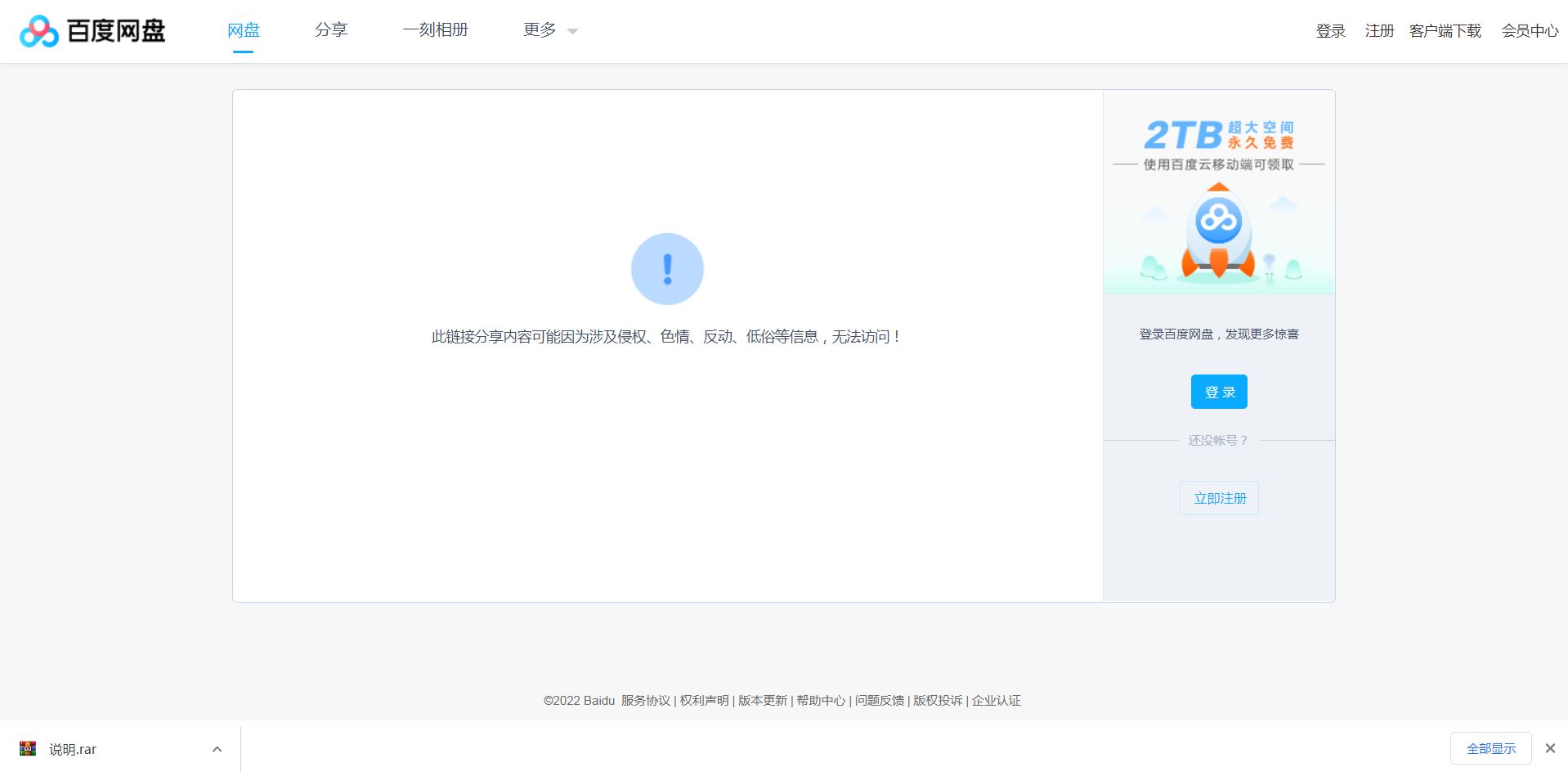The image size is (1568, 776).
Task: Click 登录百度网盘，发现更多惊喜 text
Action: point(1218,334)
